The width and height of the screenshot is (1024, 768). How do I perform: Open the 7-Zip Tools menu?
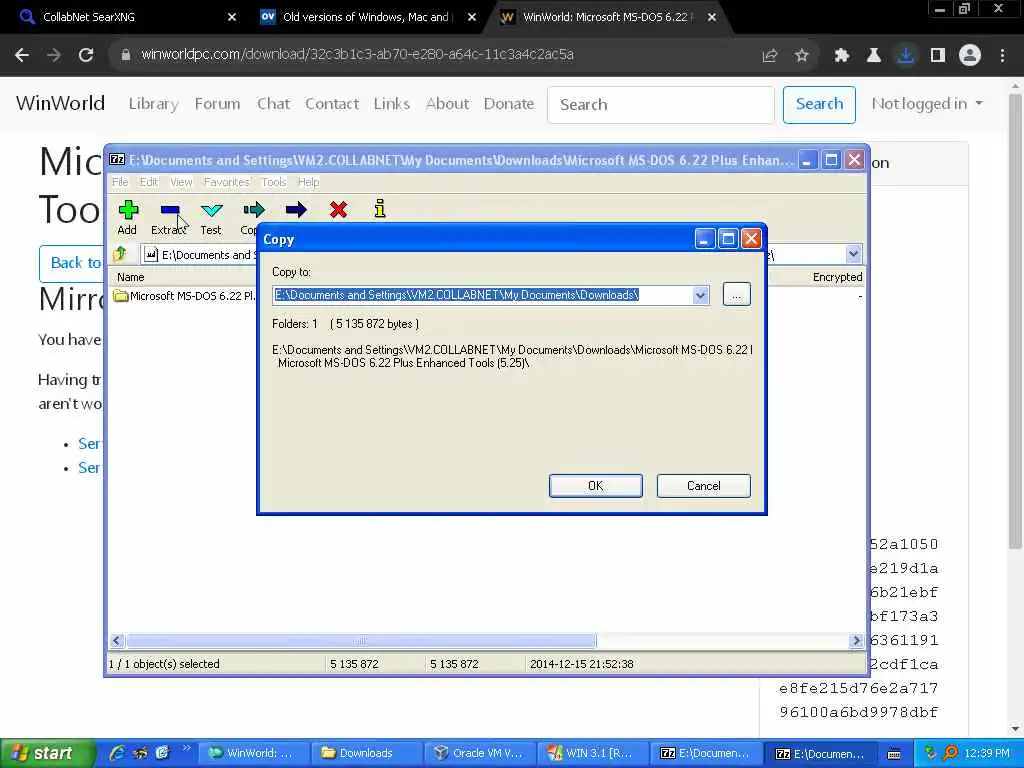pos(274,182)
